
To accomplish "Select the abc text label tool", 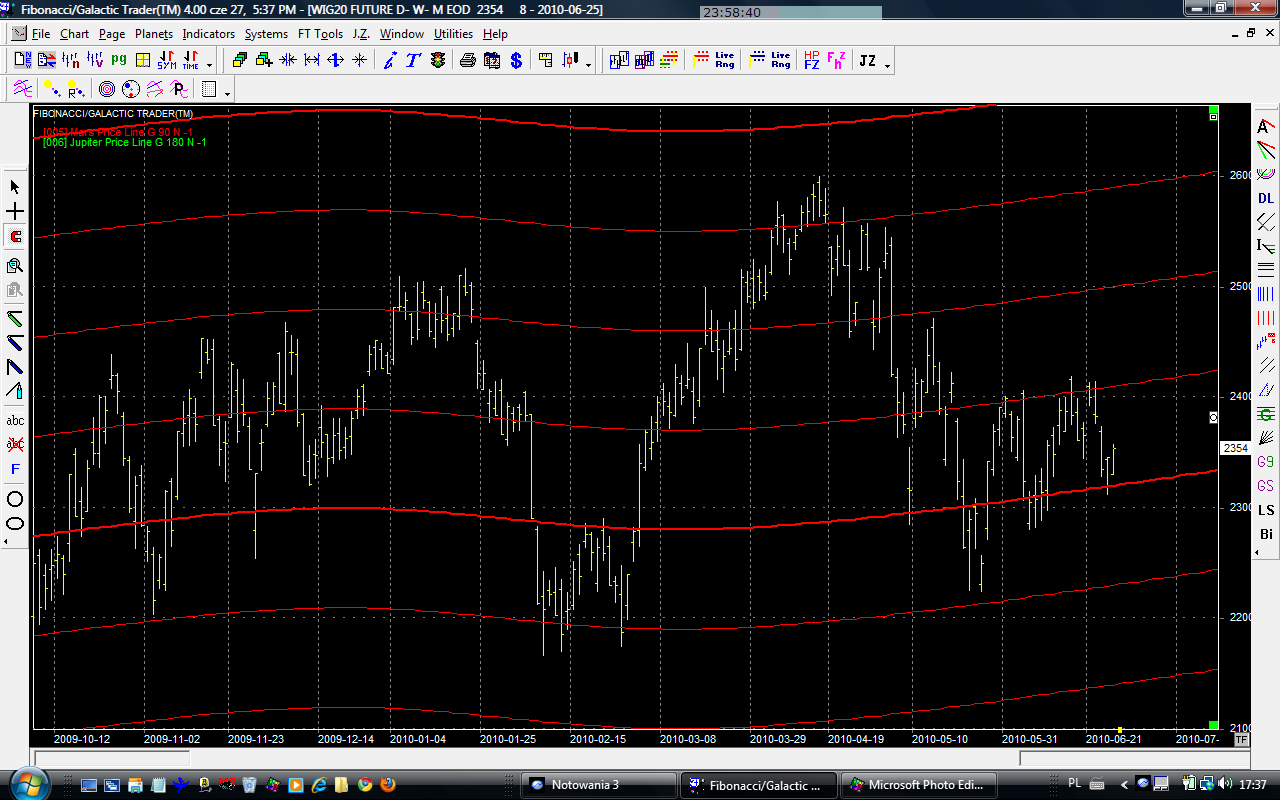I will (x=15, y=420).
